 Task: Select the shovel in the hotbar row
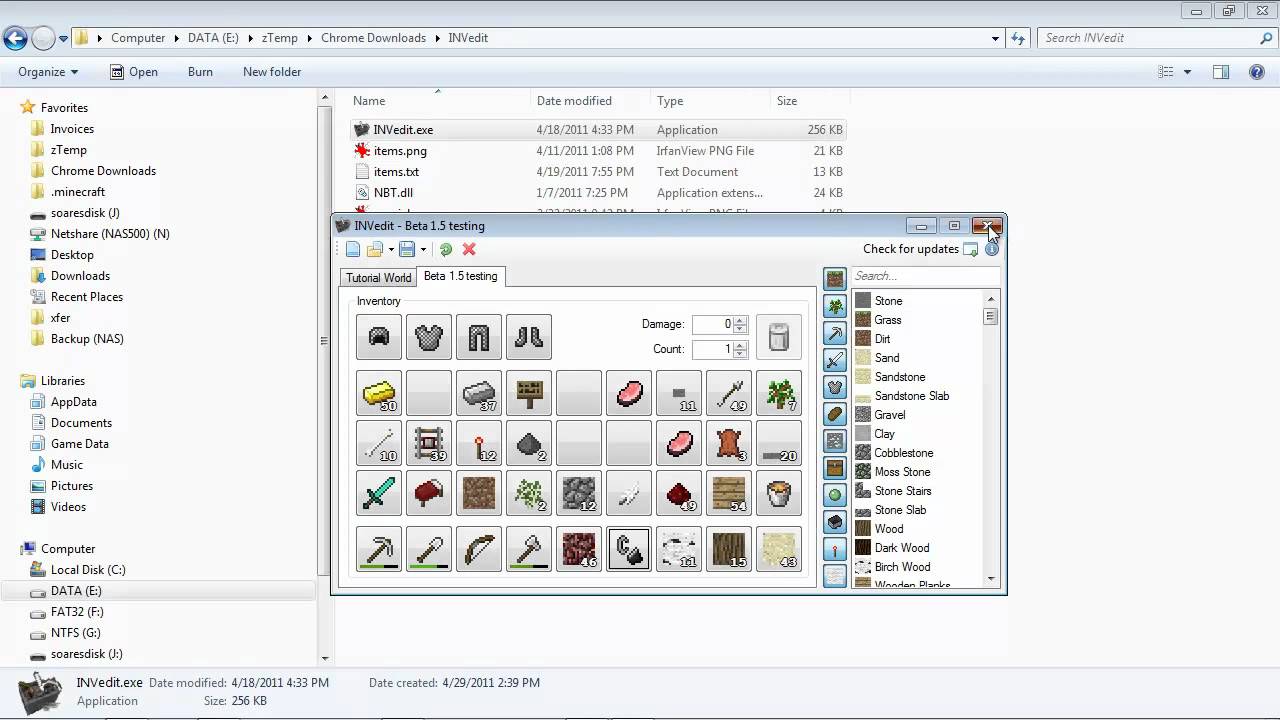[x=429, y=549]
